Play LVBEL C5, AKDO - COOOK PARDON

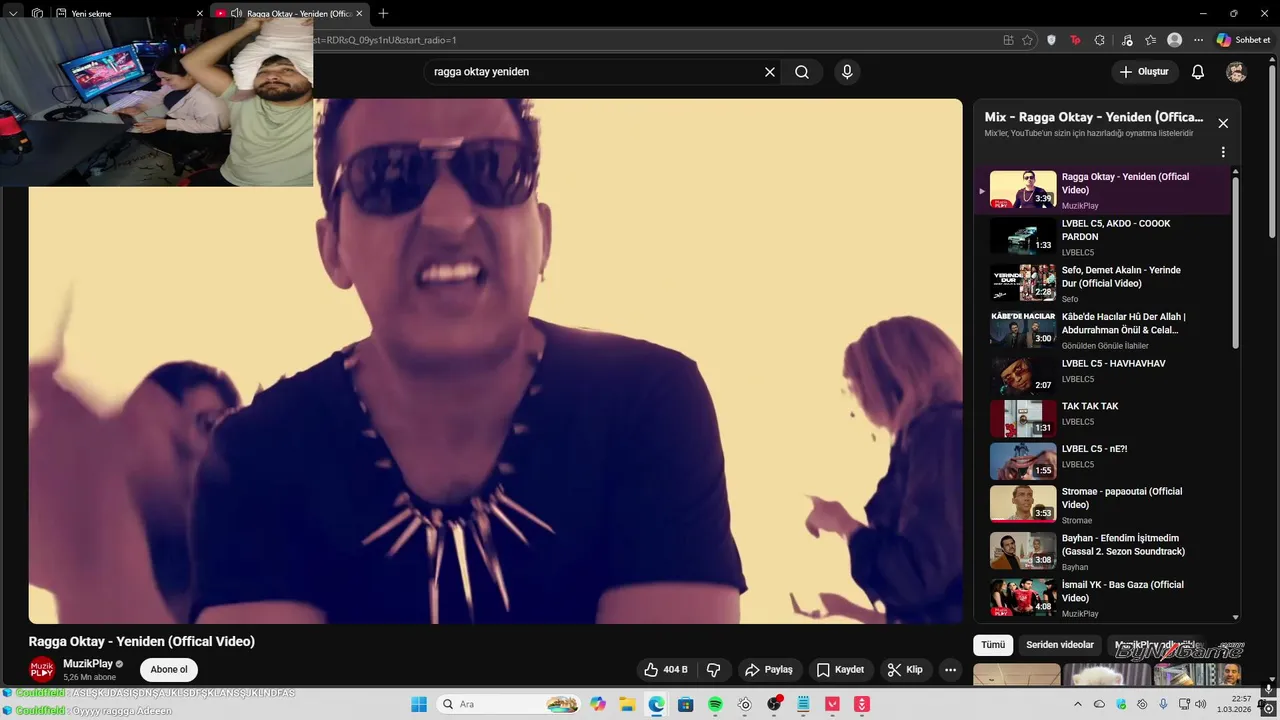(1102, 237)
